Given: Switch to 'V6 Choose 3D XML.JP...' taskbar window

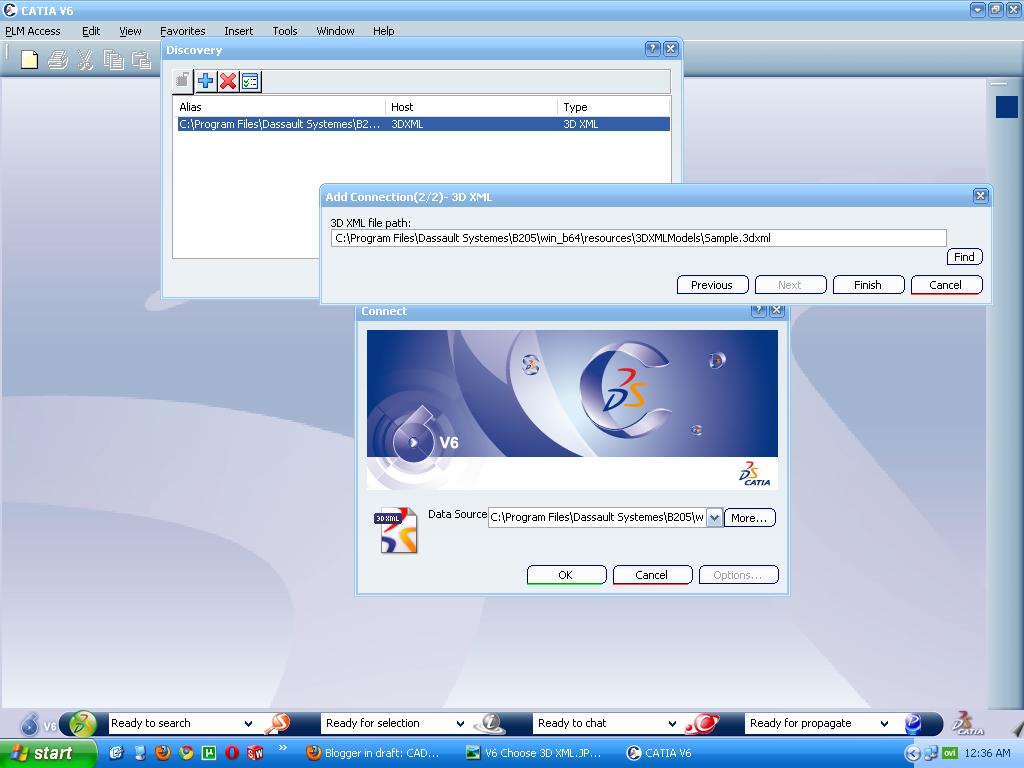Looking at the screenshot, I should (x=534, y=753).
